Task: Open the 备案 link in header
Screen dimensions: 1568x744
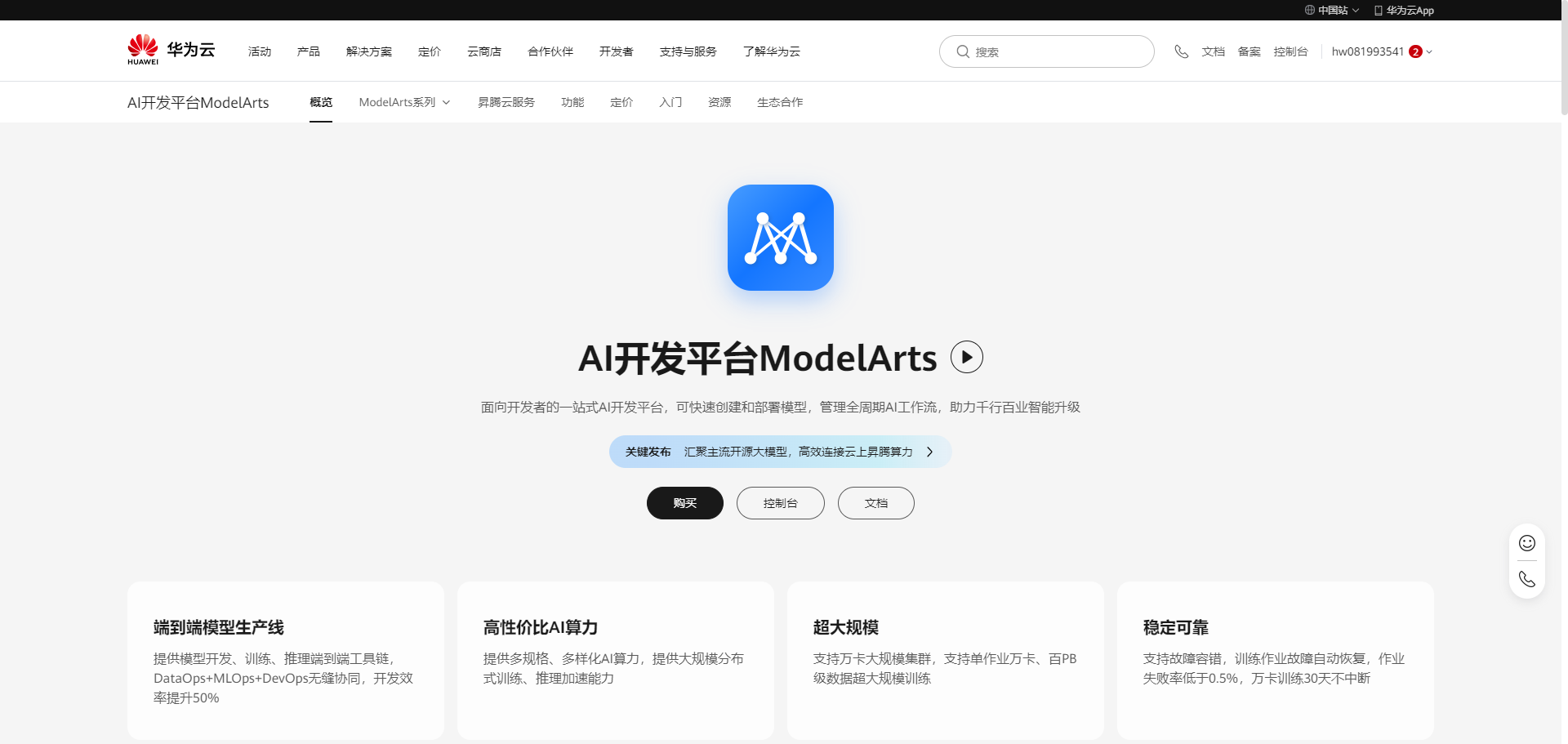Action: point(1249,51)
